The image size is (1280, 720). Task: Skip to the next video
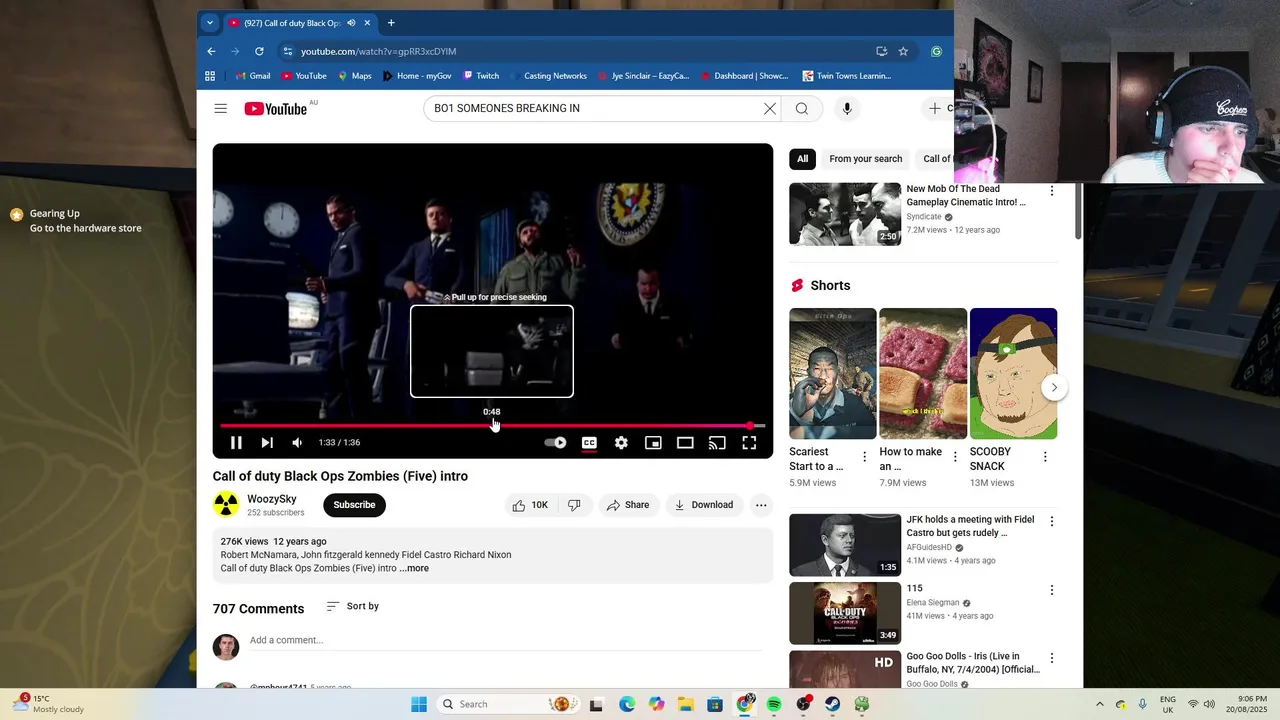coord(267,443)
